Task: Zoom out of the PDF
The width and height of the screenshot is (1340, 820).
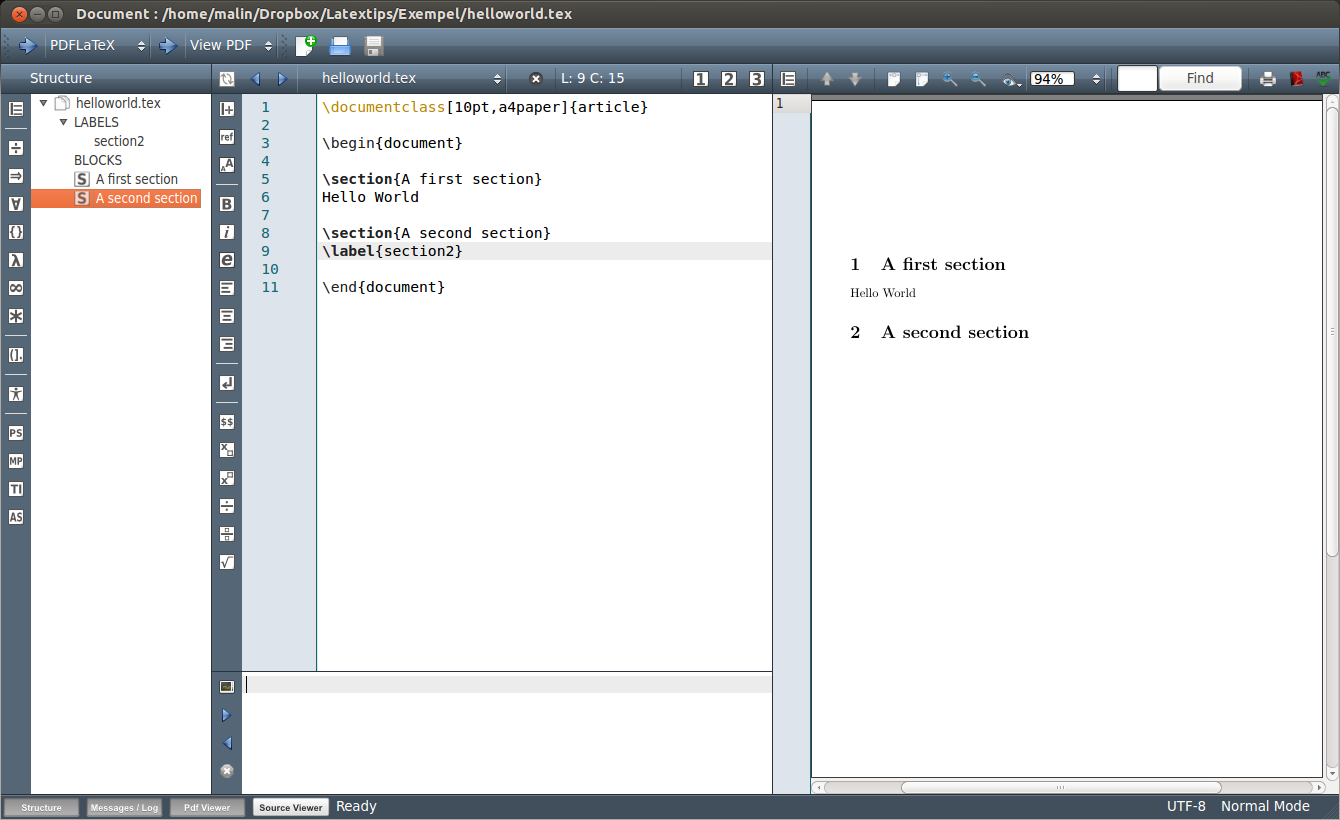Action: 978,79
